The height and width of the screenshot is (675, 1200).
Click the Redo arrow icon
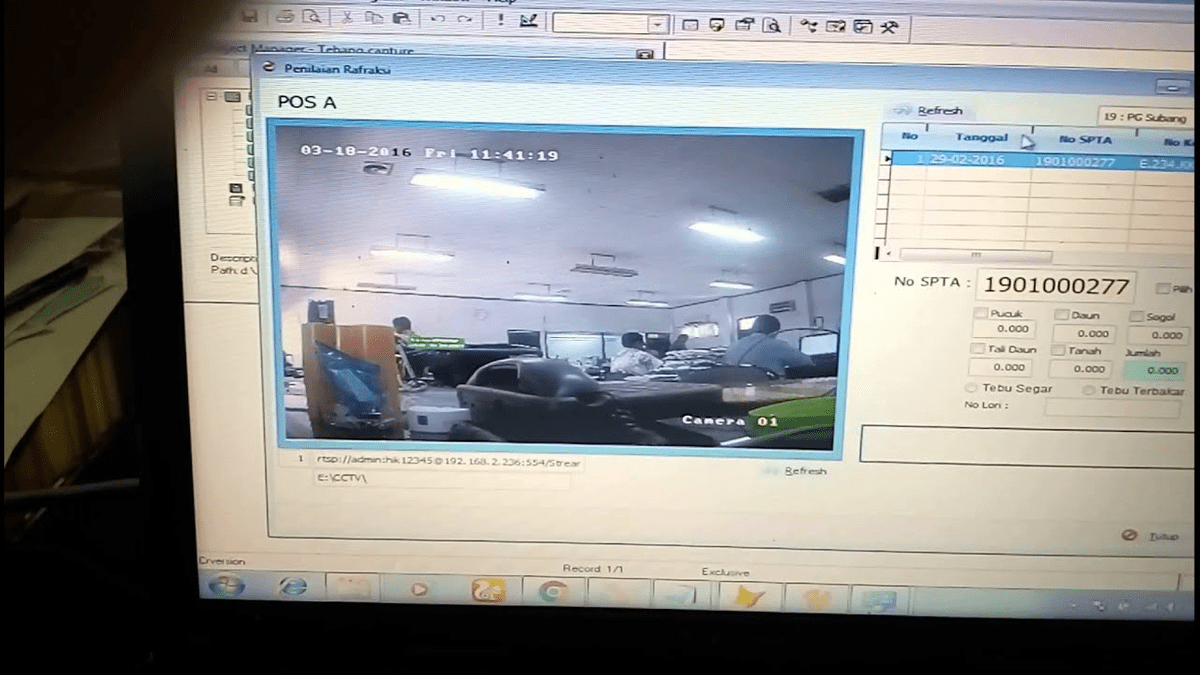point(464,19)
